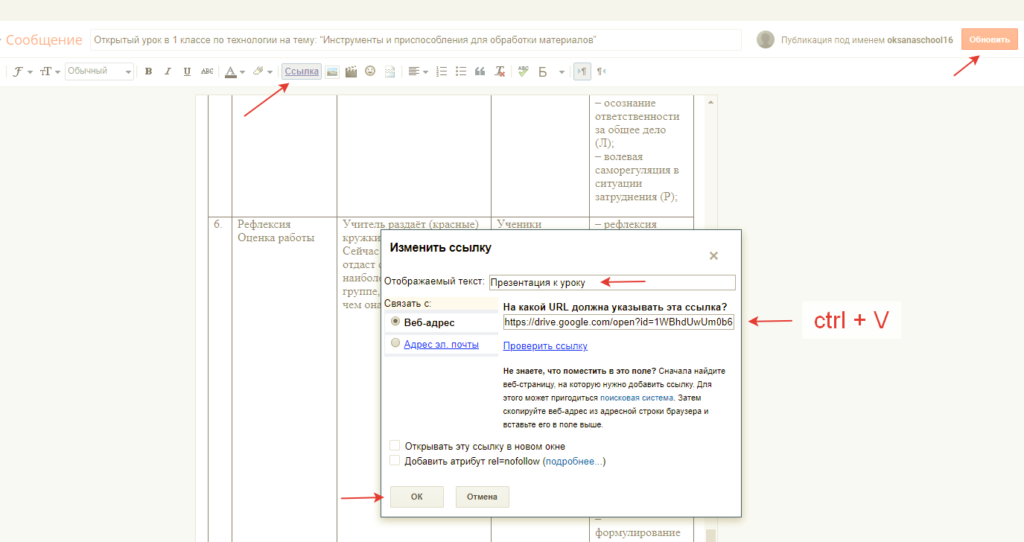Click the Обновить button
The height and width of the screenshot is (542, 1024).
[989, 40]
